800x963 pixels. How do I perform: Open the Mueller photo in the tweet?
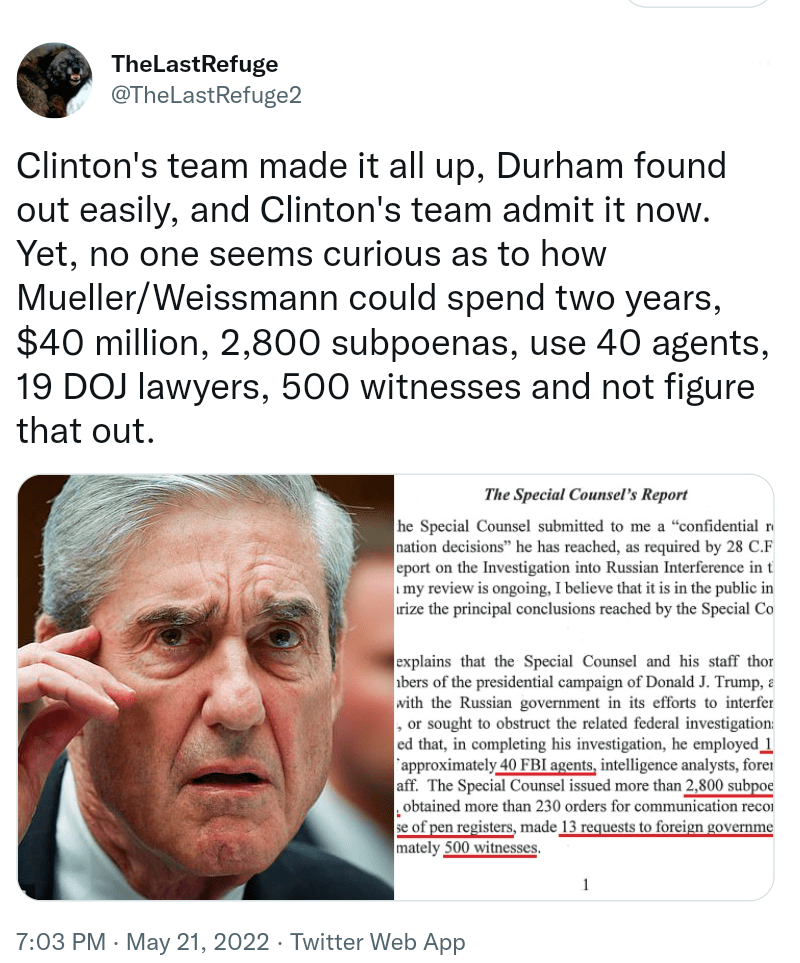pos(206,687)
